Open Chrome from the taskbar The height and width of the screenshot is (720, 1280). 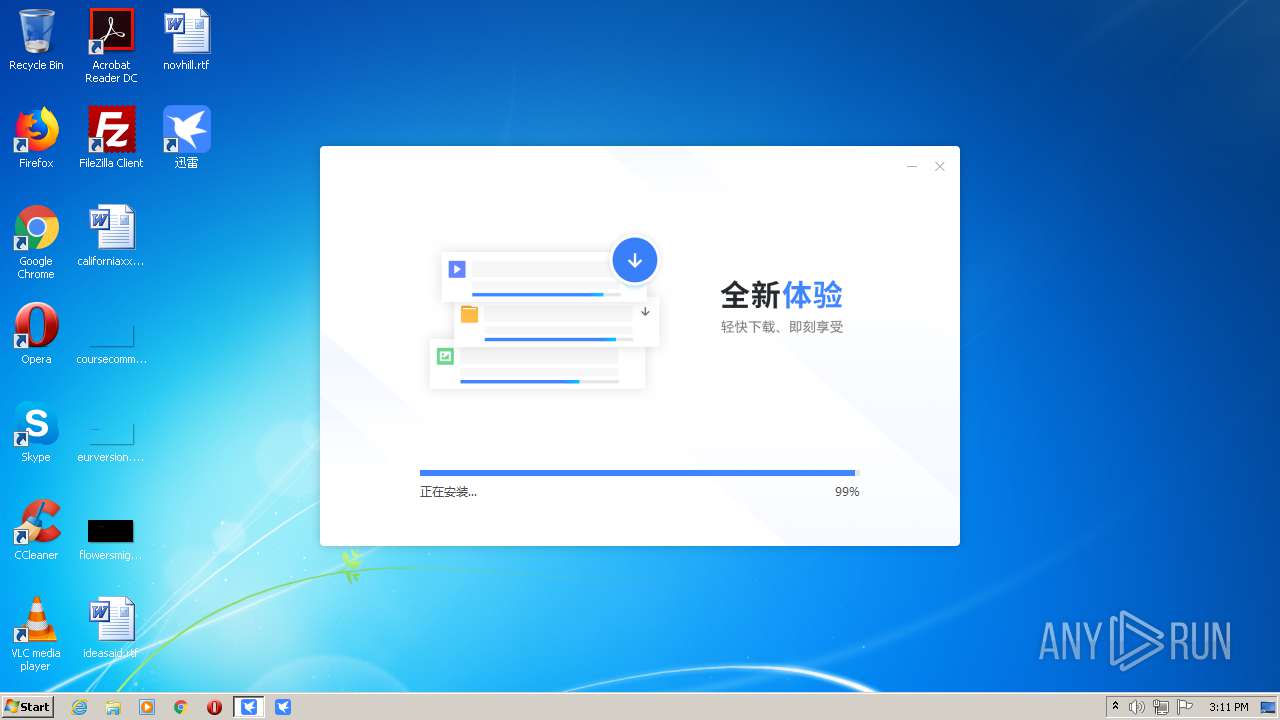[x=181, y=707]
